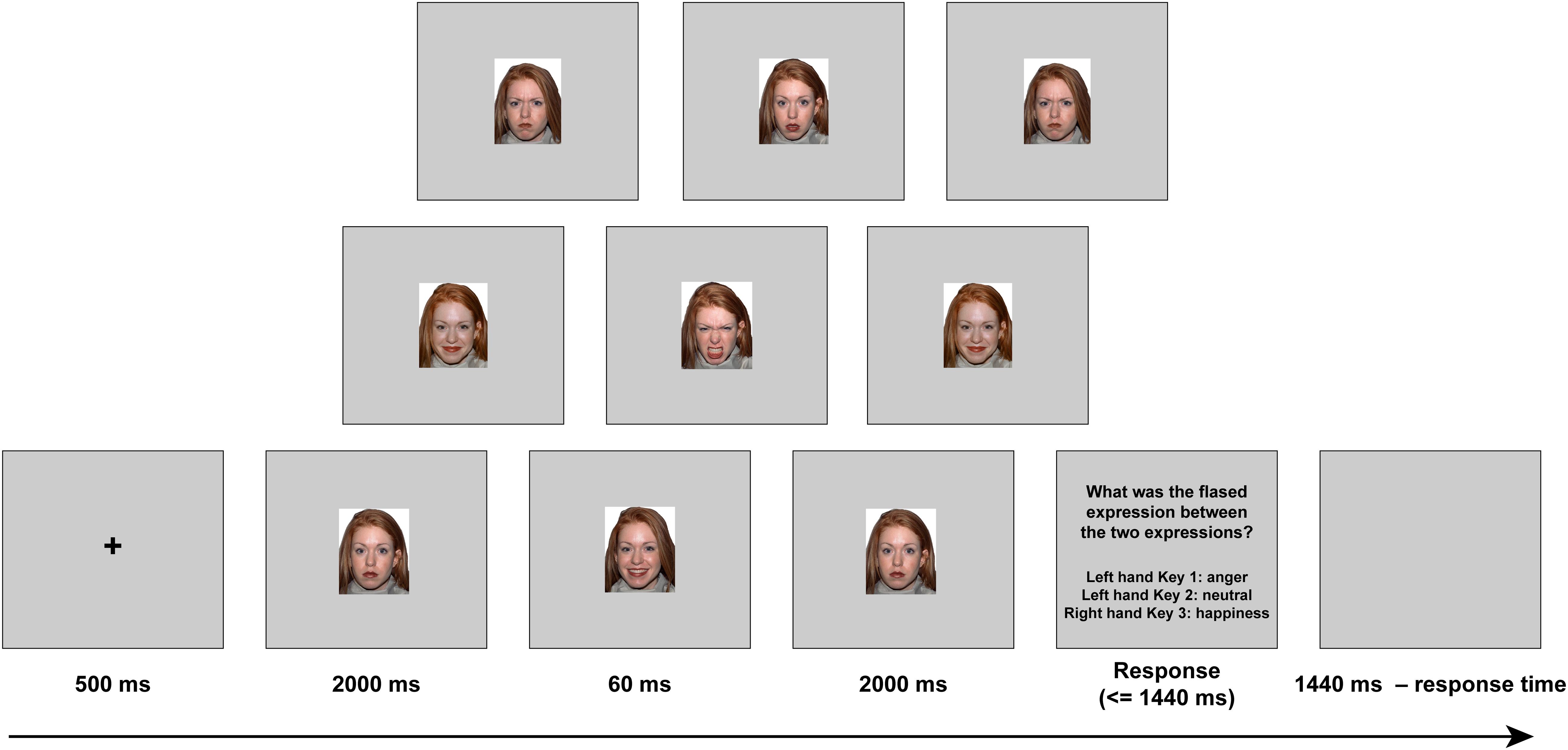The image size is (1568, 750).
Task: Click the last frowning face in the top row
Action: (1057, 101)
